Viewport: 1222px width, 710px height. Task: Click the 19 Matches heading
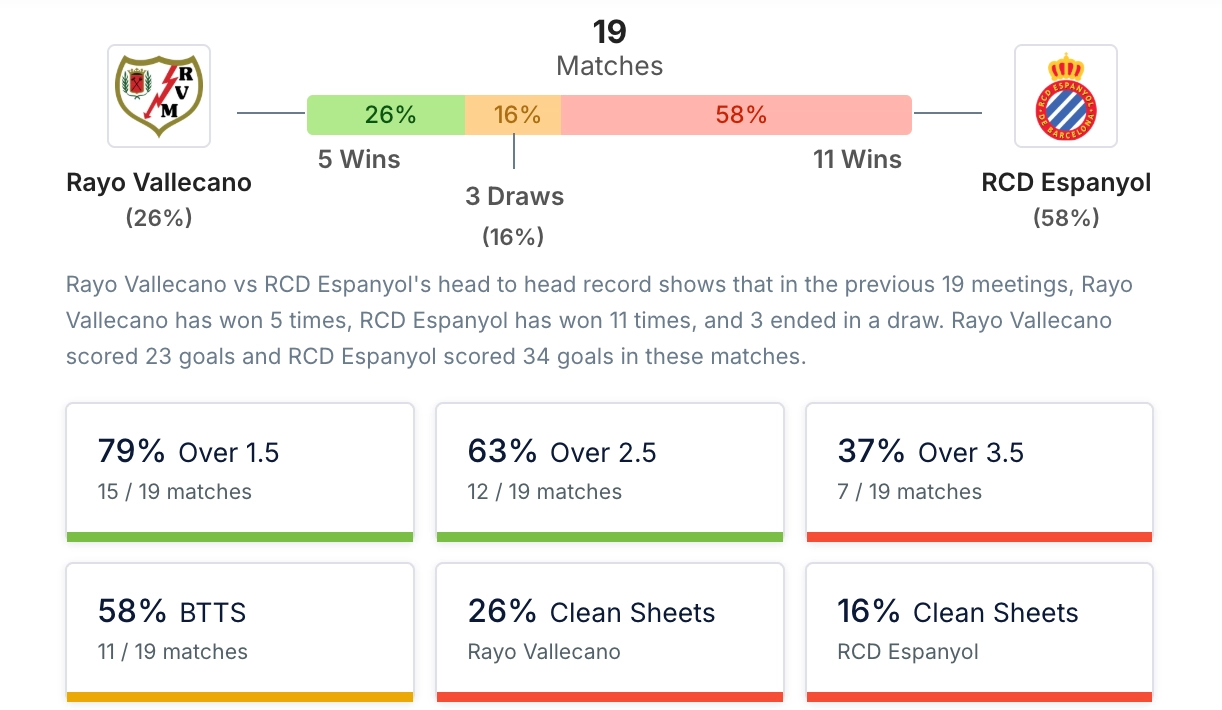click(x=610, y=48)
